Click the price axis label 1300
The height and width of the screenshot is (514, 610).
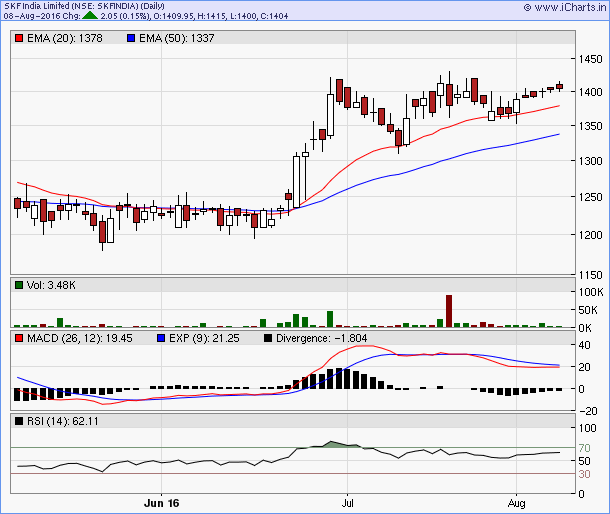click(x=590, y=161)
